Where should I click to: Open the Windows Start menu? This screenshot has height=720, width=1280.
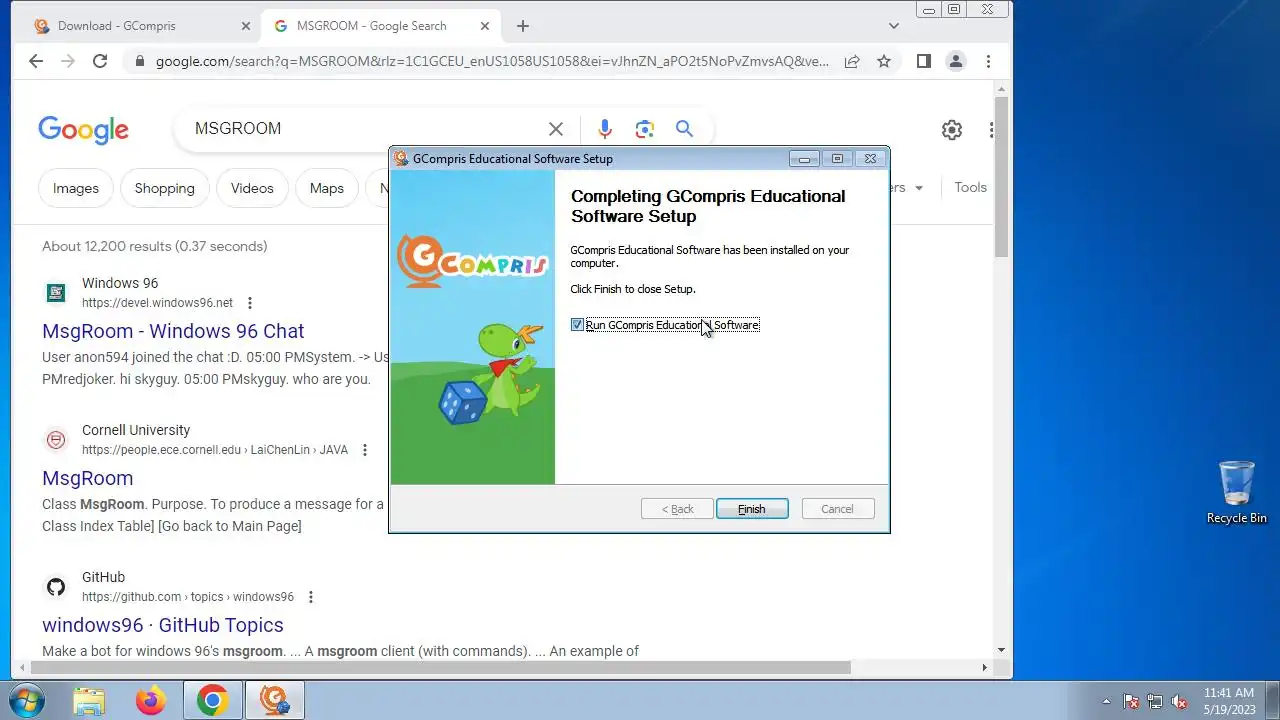26,700
